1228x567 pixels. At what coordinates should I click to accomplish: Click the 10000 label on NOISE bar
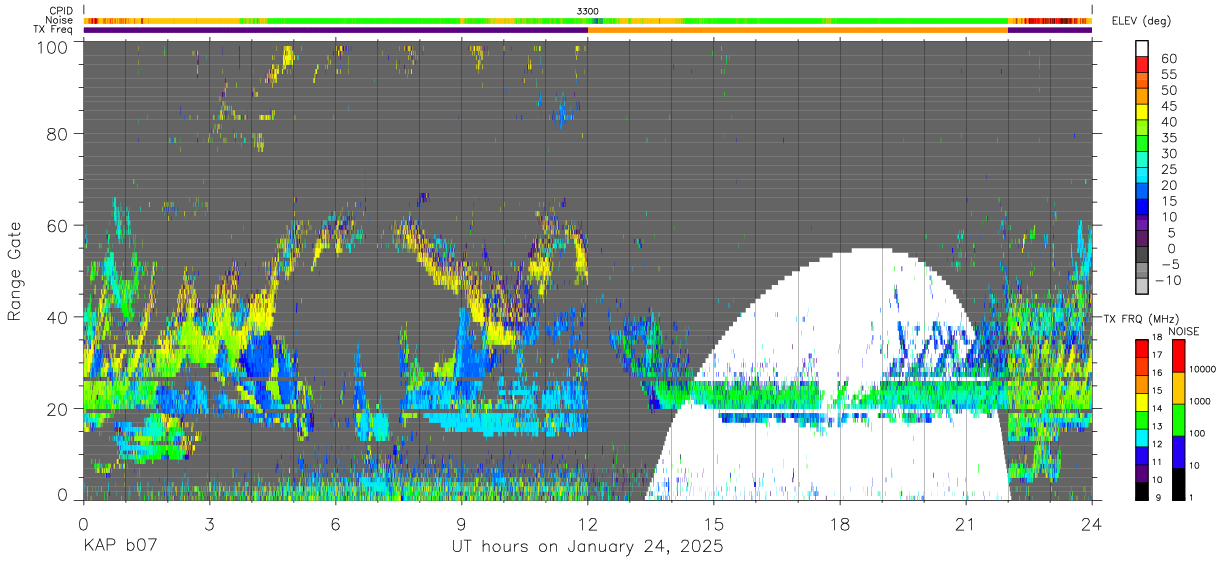[1205, 369]
